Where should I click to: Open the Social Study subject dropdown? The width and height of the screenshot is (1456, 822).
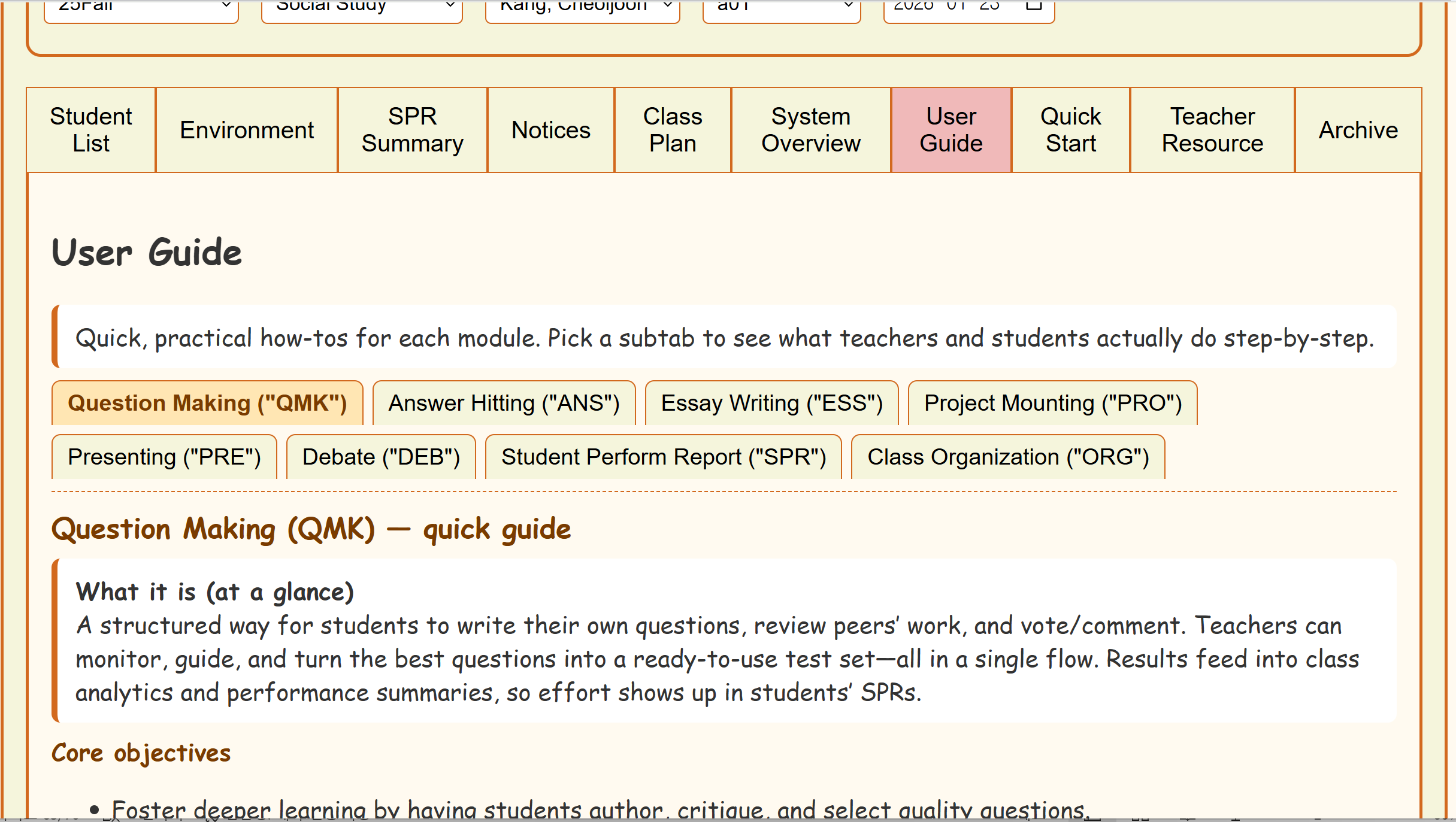362,8
